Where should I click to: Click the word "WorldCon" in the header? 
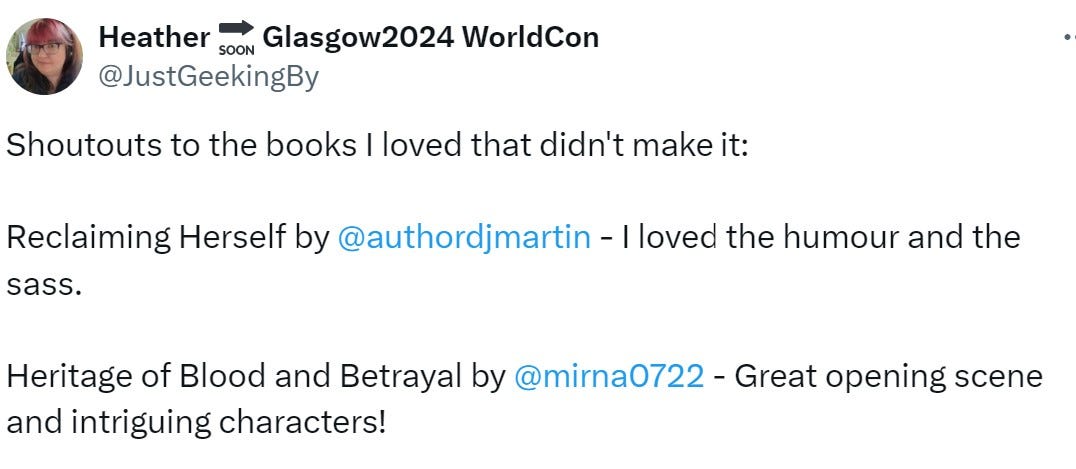click(x=530, y=37)
